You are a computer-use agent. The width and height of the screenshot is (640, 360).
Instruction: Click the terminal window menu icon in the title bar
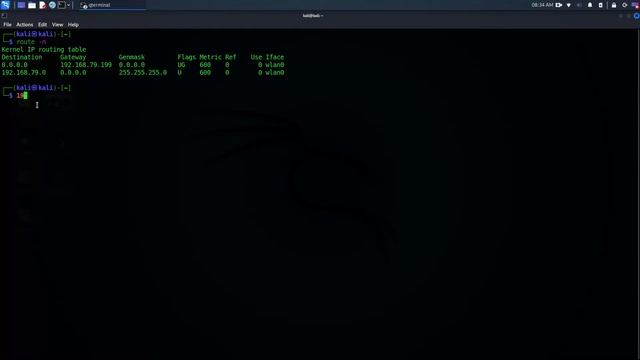[4, 16]
